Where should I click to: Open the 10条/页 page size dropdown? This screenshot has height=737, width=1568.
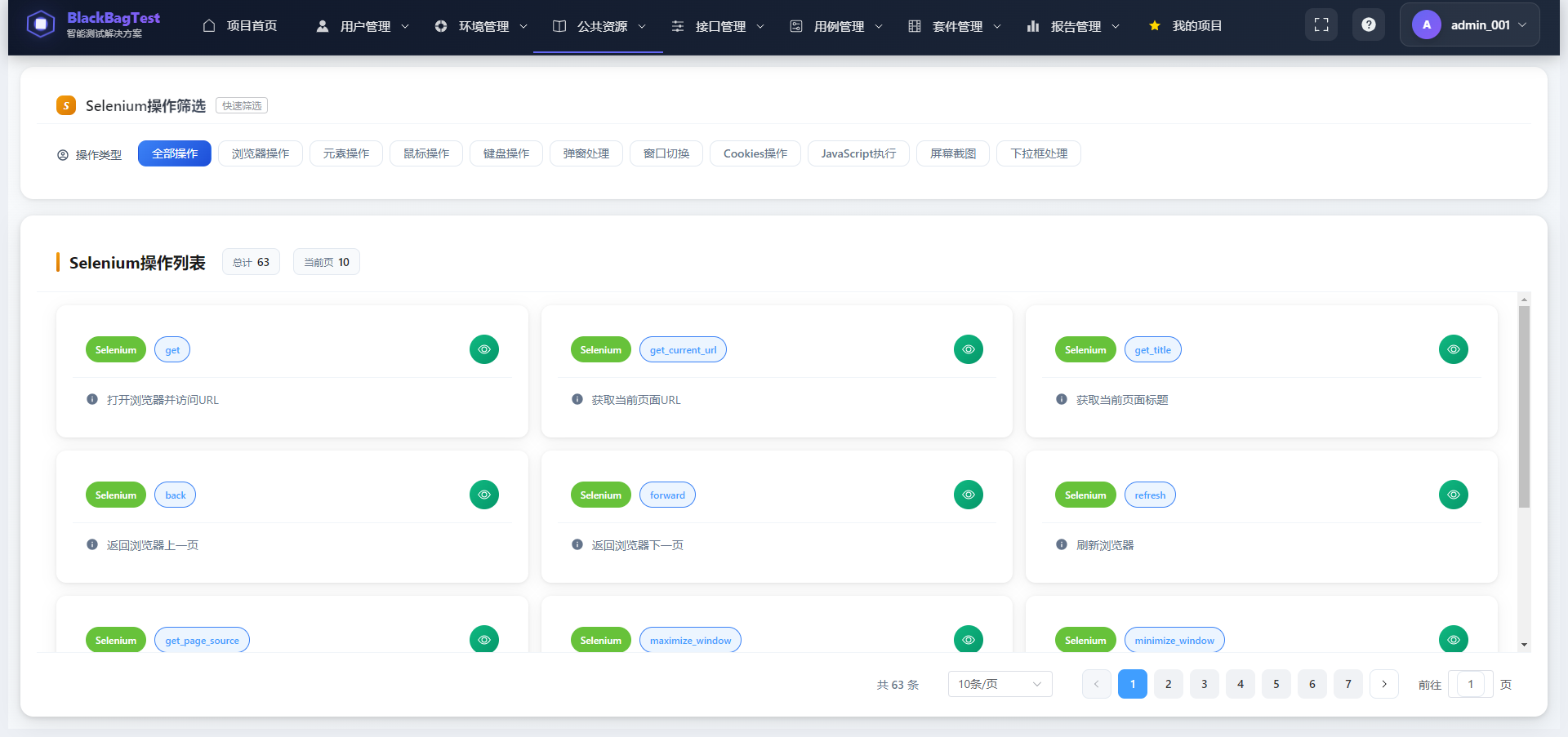tap(999, 684)
